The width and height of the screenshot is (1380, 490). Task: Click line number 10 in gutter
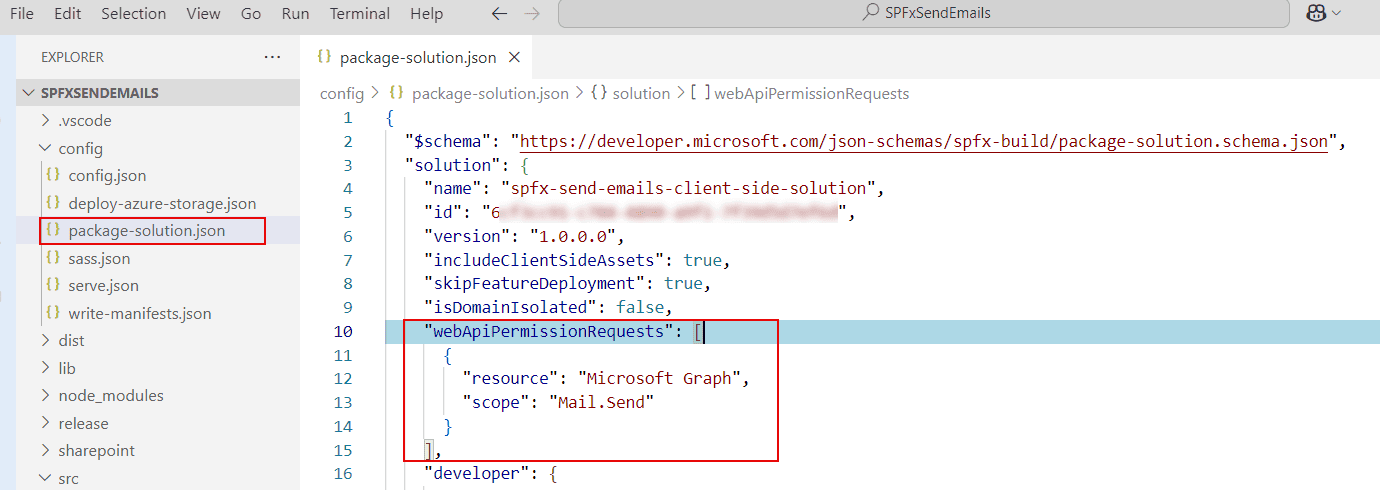343,331
